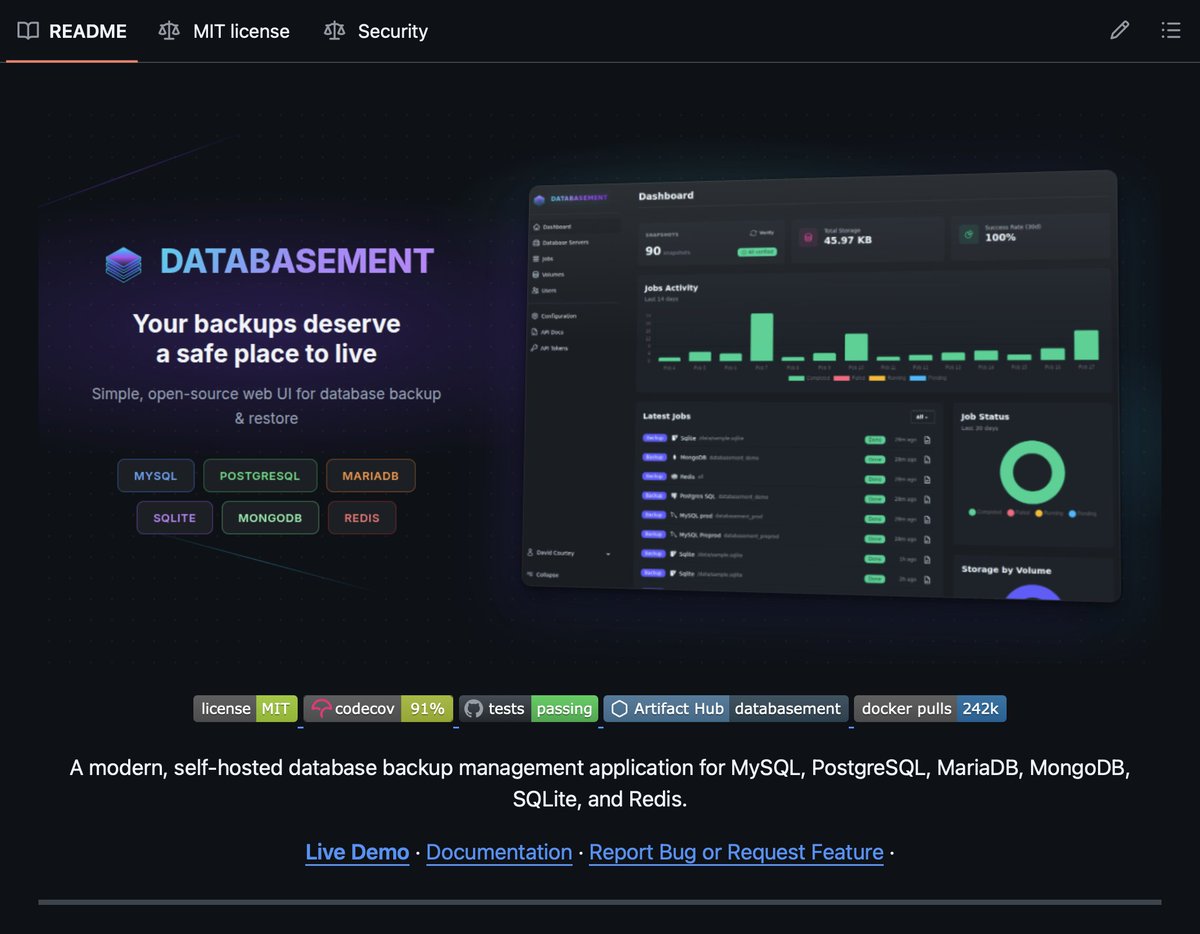Click the description paragraph about self-hosted backups

tap(600, 784)
